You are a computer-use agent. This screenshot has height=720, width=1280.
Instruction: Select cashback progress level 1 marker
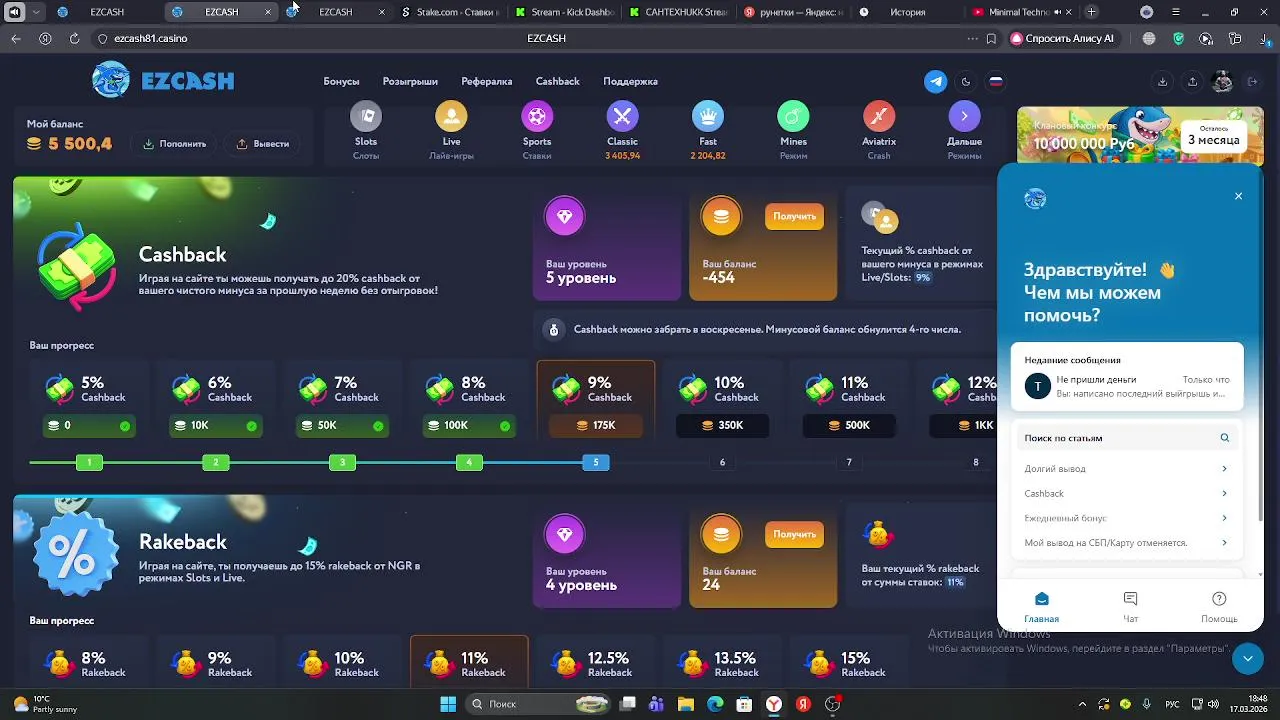coord(89,462)
